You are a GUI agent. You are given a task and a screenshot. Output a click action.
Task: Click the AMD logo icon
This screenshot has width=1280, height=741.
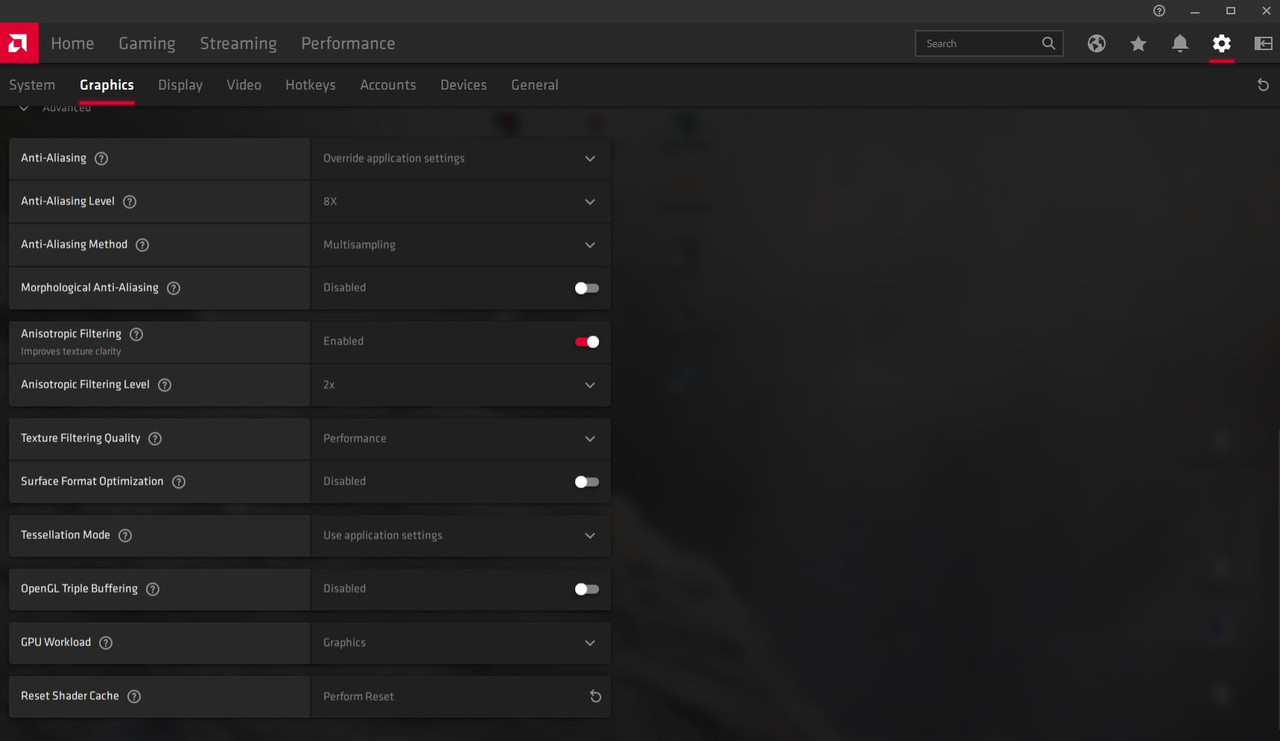19,43
